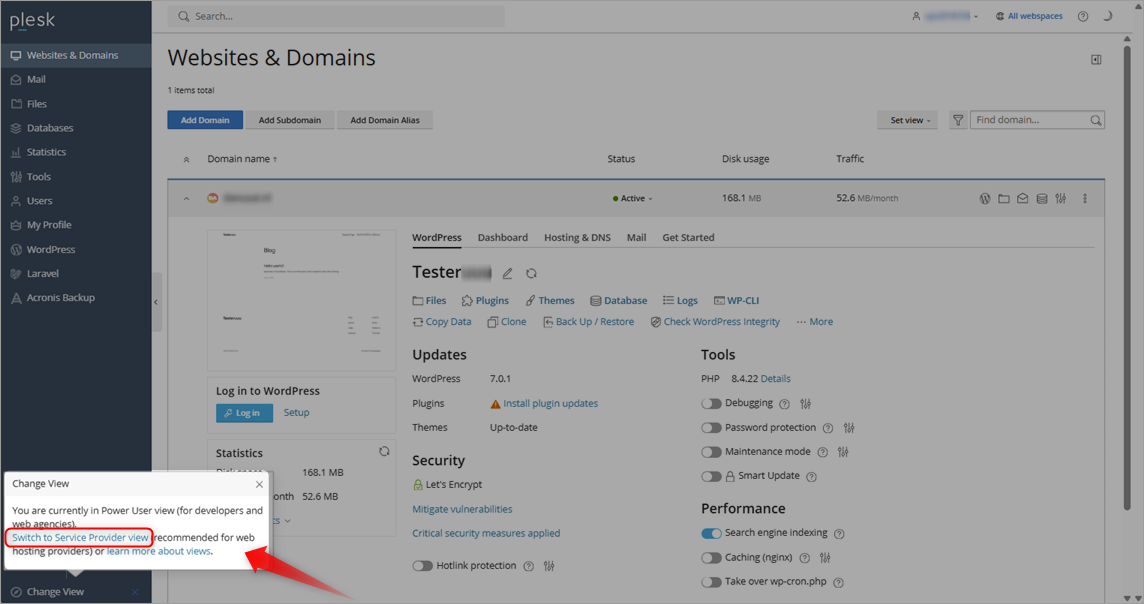Open the Hosting & DNS tab
The width and height of the screenshot is (1144, 604).
577,238
